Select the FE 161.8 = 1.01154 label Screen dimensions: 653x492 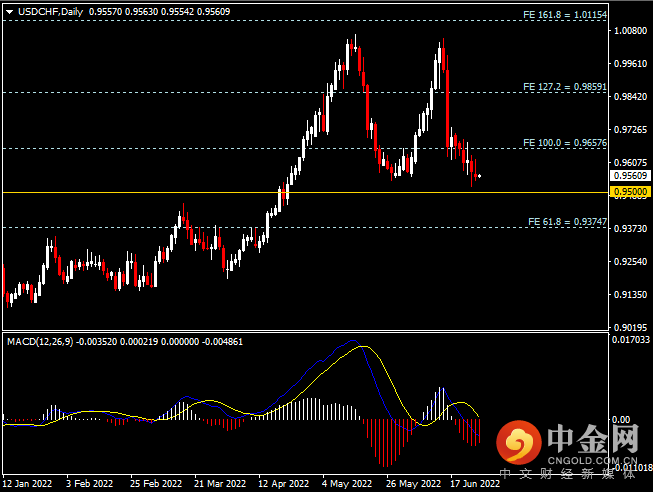(565, 15)
